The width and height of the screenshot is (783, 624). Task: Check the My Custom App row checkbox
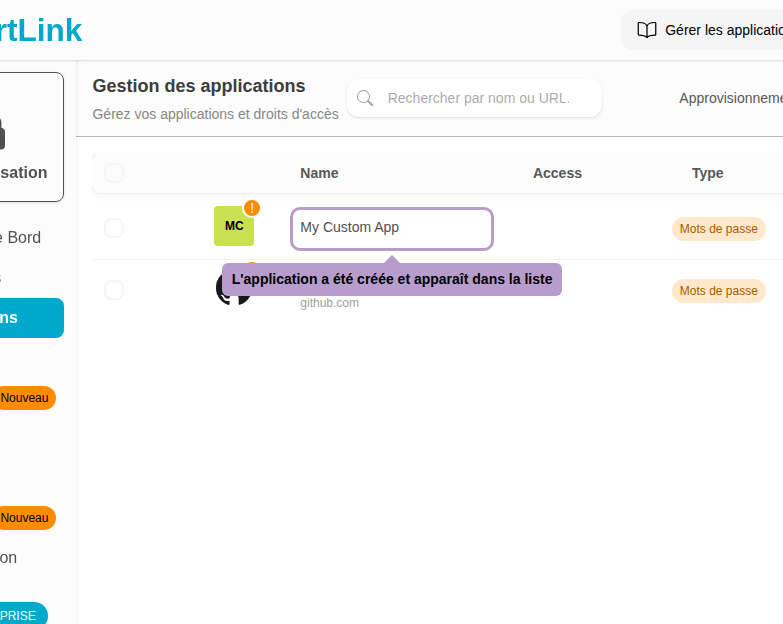(x=114, y=228)
